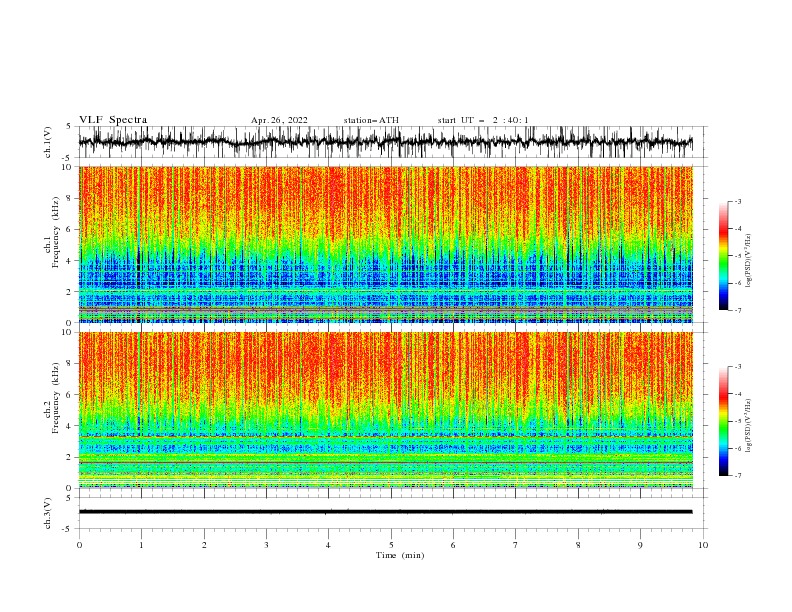Click the '7' tick on the time axis
792x612 pixels.
coord(516,545)
